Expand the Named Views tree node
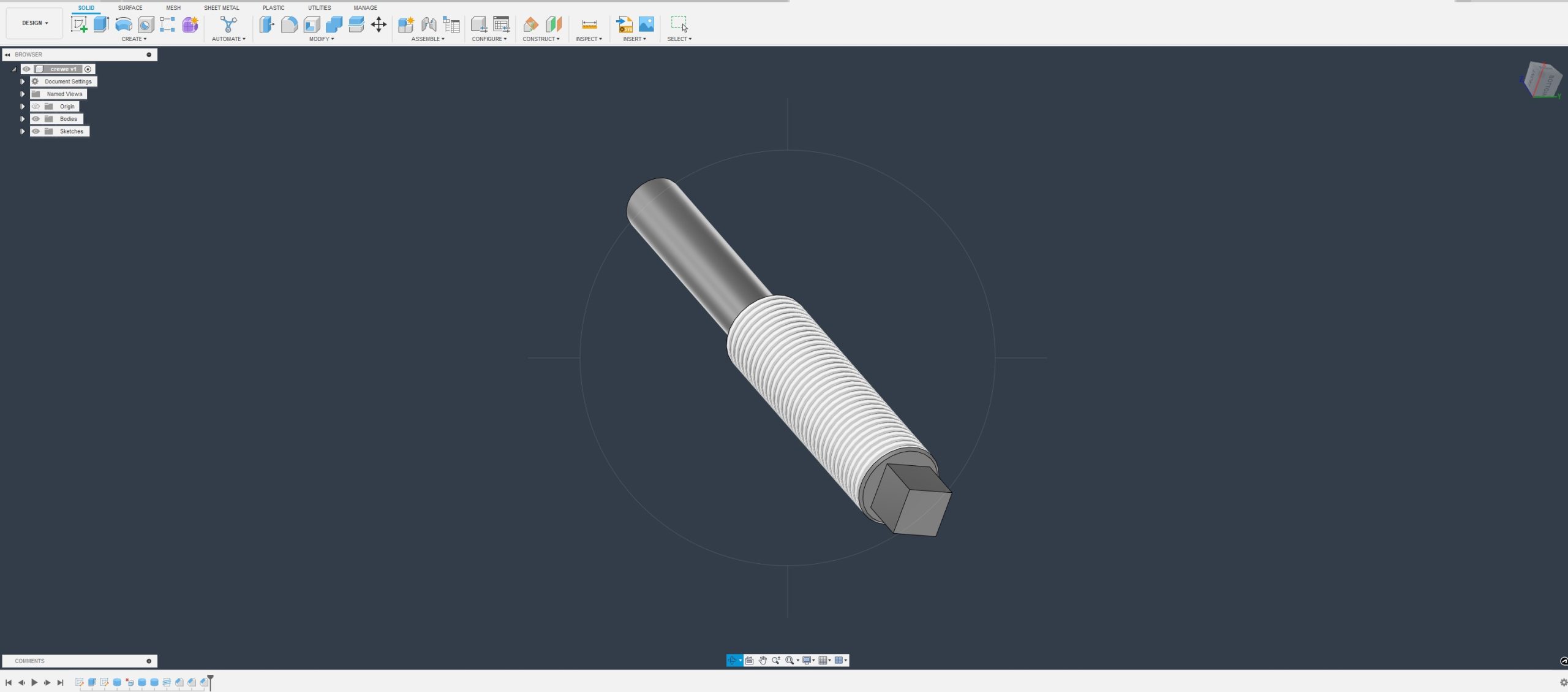The height and width of the screenshot is (692, 1568). click(x=23, y=94)
